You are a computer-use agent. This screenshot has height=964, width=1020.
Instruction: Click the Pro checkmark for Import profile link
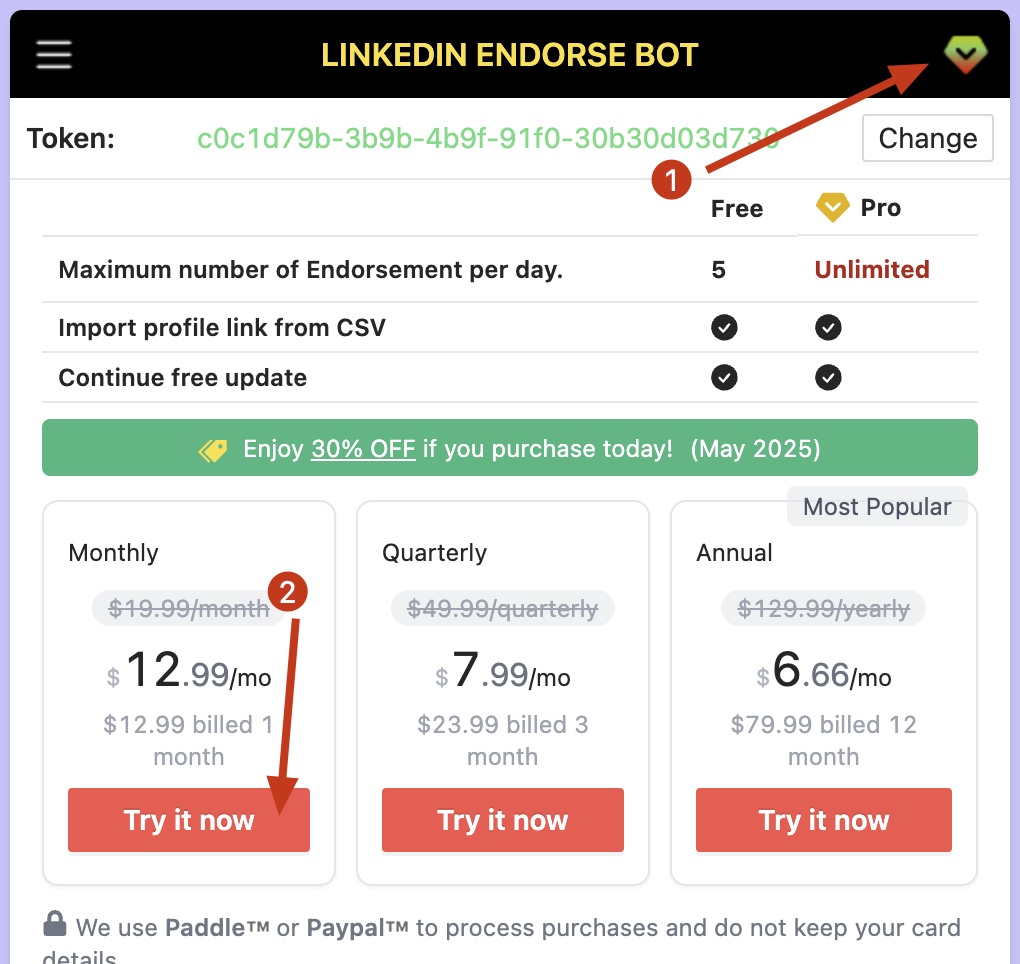pyautogui.click(x=828, y=325)
